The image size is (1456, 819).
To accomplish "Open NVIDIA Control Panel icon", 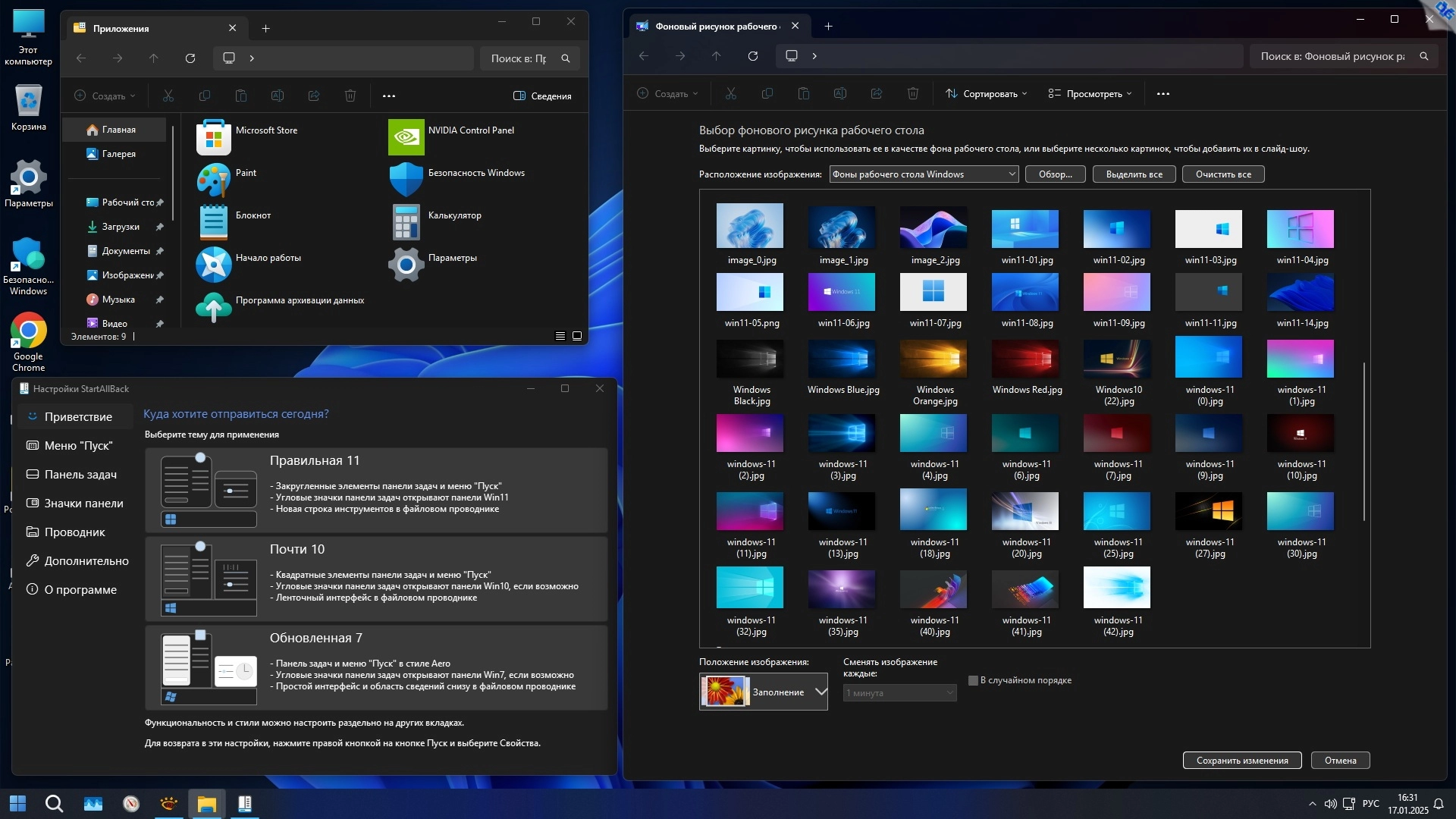I will [x=406, y=138].
